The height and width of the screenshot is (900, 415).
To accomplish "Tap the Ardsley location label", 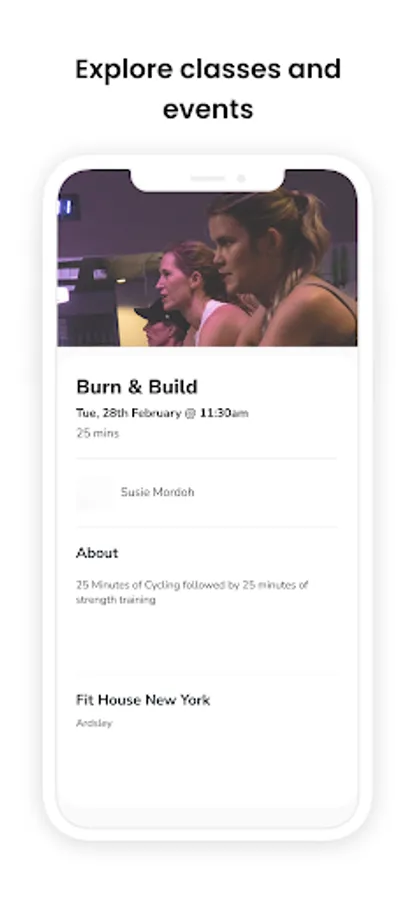I will pos(94,723).
